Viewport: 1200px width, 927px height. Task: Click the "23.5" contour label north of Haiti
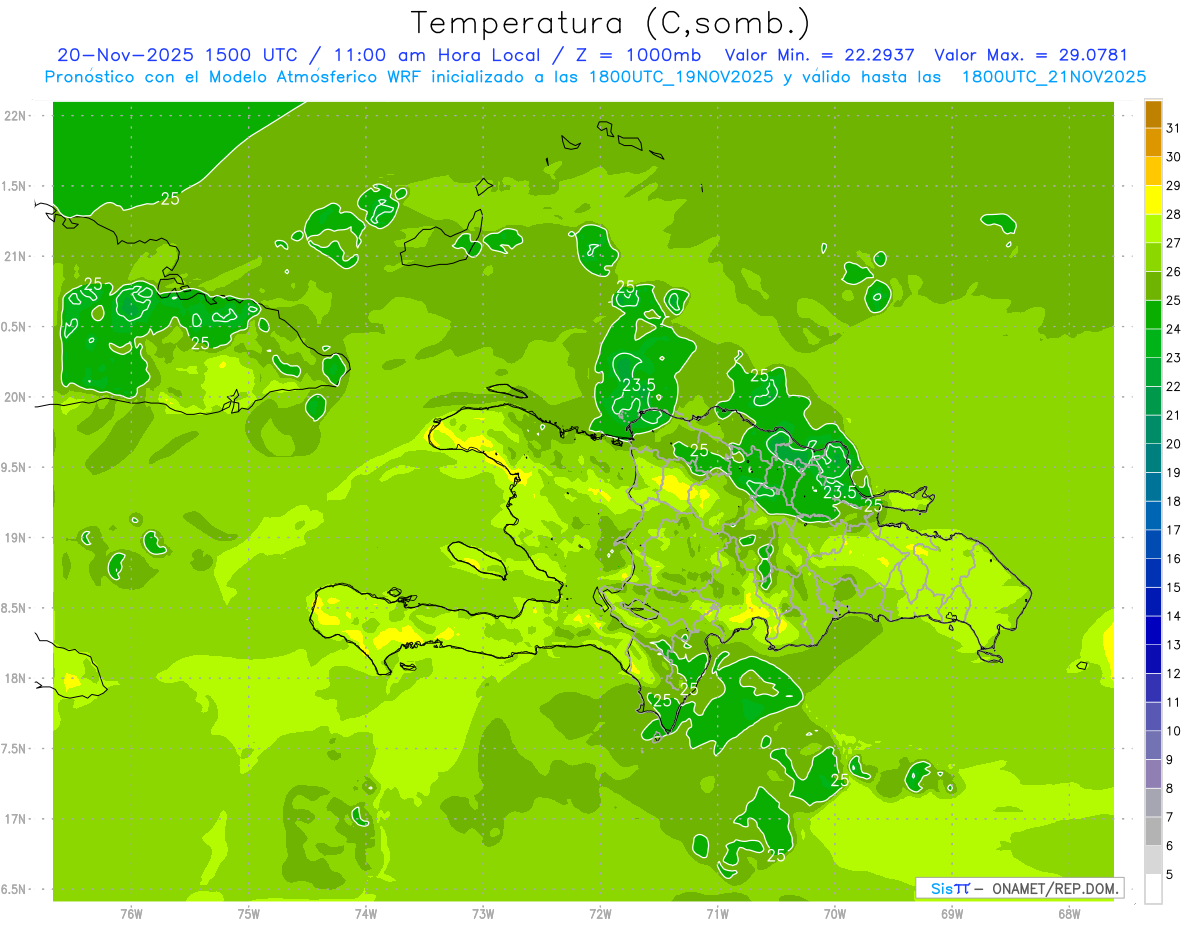(638, 384)
